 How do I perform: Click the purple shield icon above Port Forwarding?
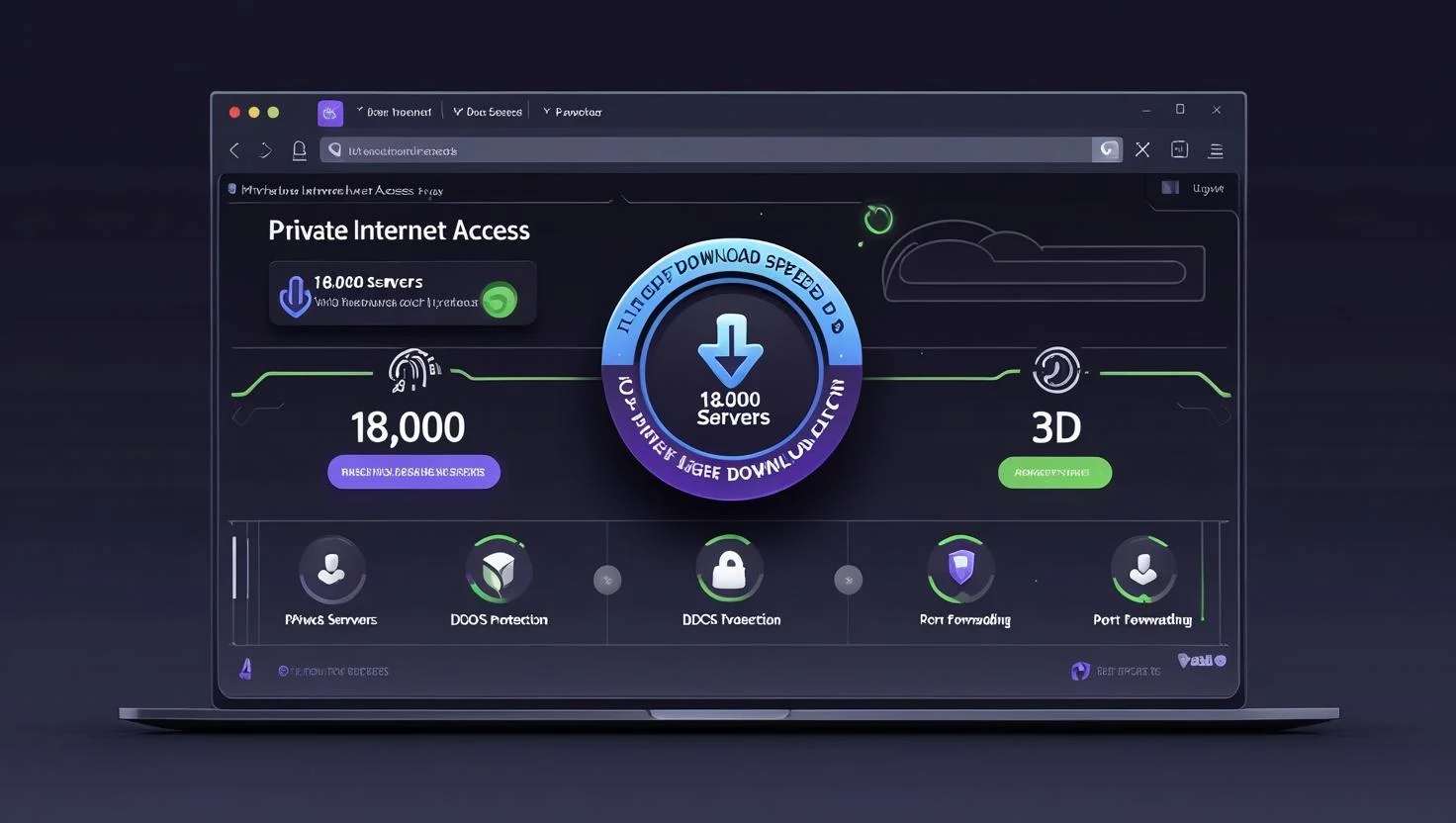(960, 569)
